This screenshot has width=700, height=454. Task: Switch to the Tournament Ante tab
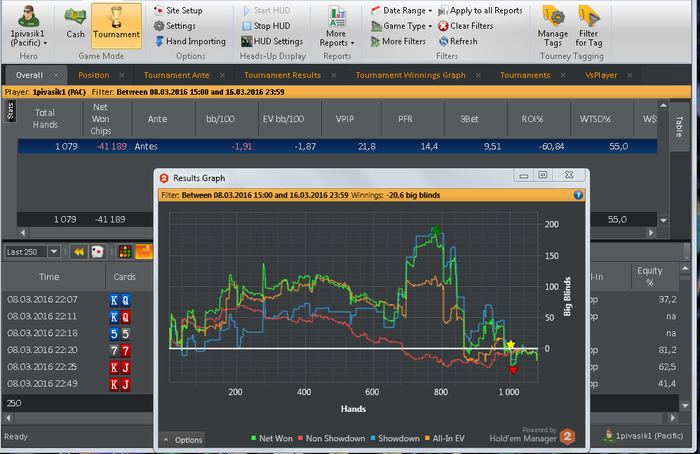(176, 75)
